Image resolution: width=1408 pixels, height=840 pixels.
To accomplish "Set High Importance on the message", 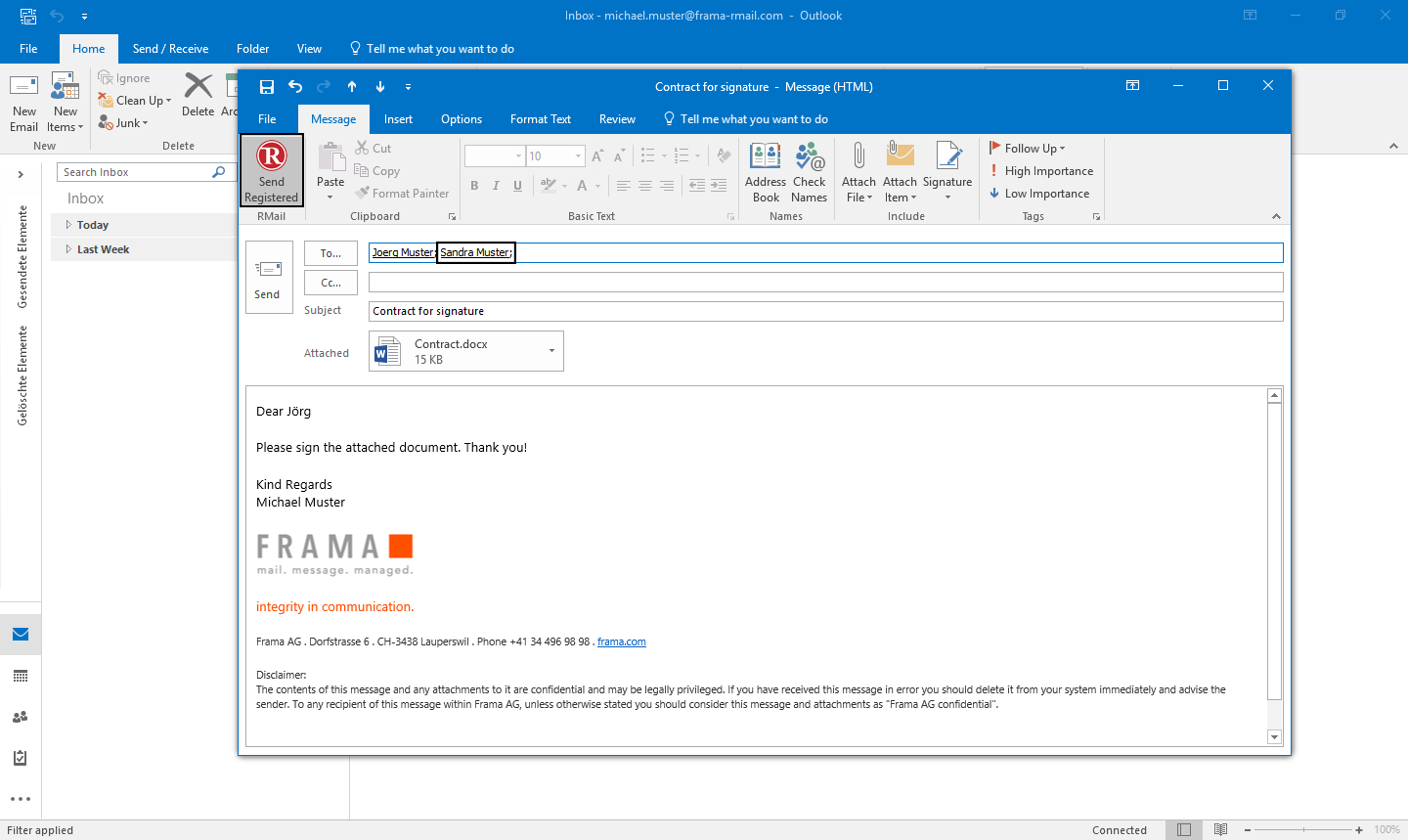I will click(x=1041, y=171).
